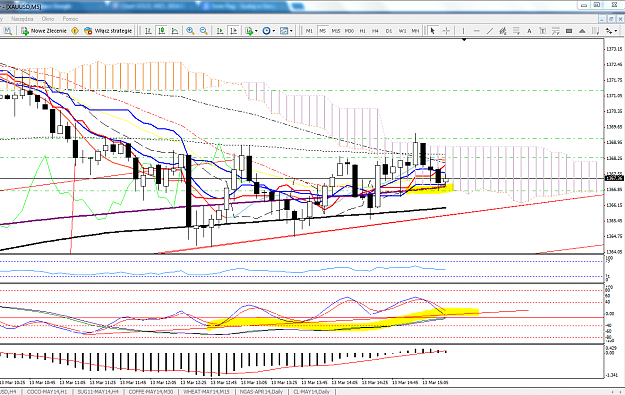Zoom in on the chart
This screenshot has width=625, height=395.
click(190, 31)
